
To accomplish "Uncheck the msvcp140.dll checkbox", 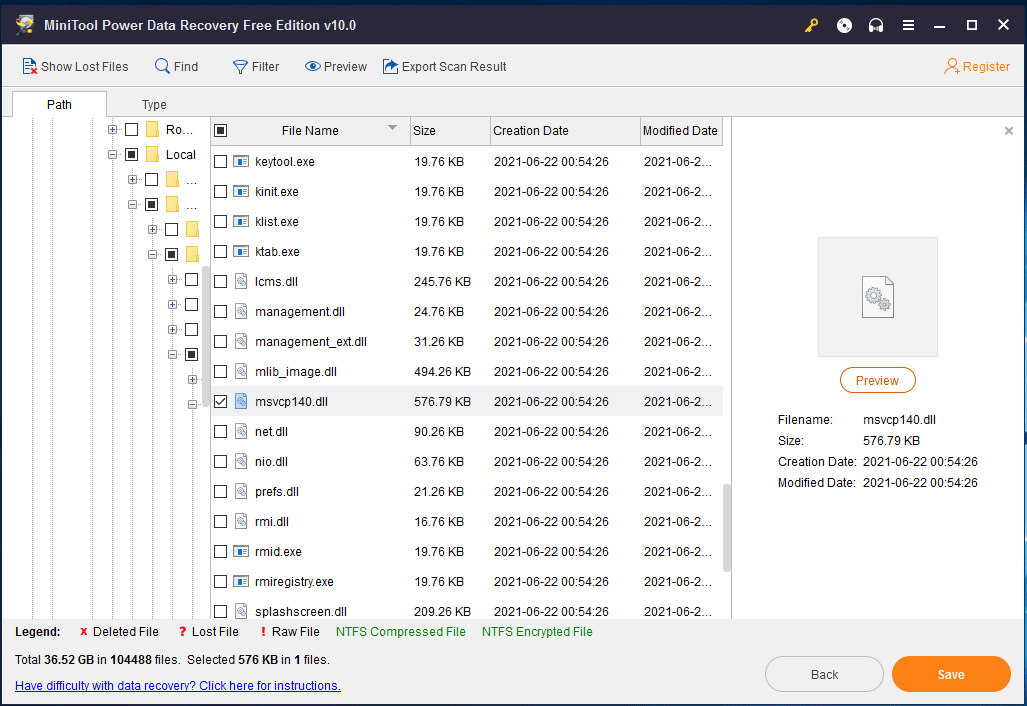I will [x=221, y=401].
